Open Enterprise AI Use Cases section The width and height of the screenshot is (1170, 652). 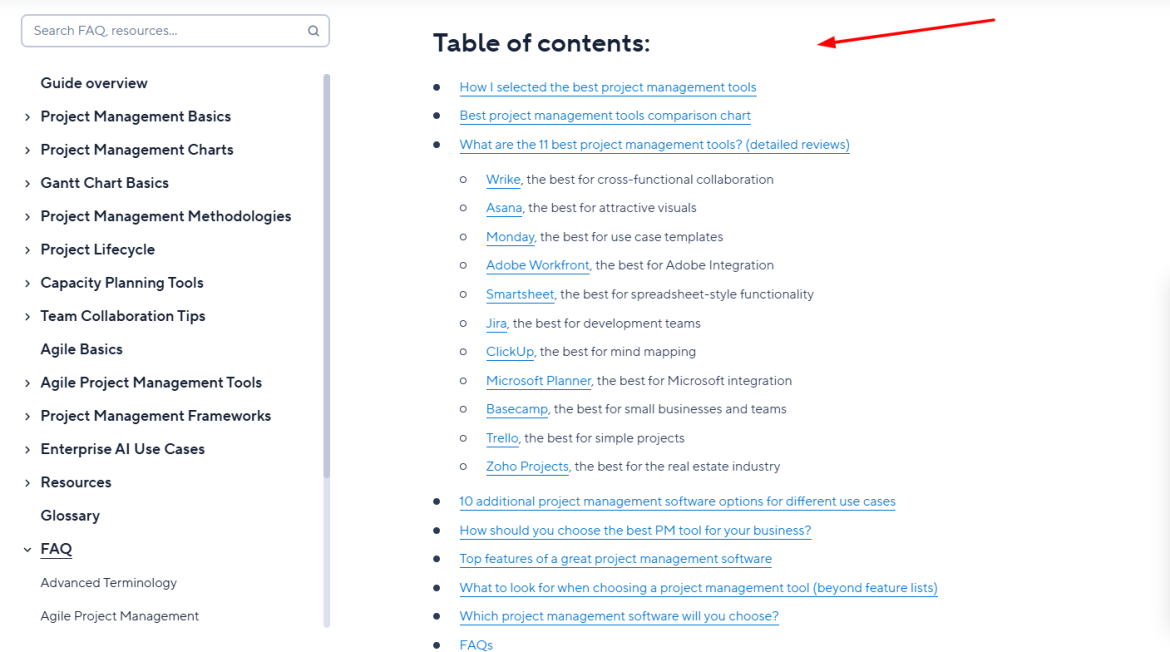click(122, 449)
